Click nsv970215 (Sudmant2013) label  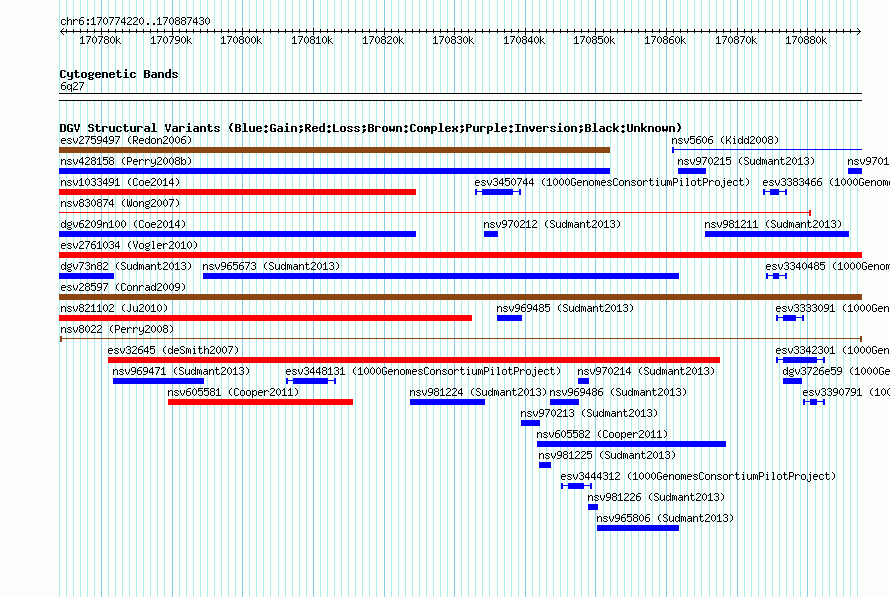(746, 161)
